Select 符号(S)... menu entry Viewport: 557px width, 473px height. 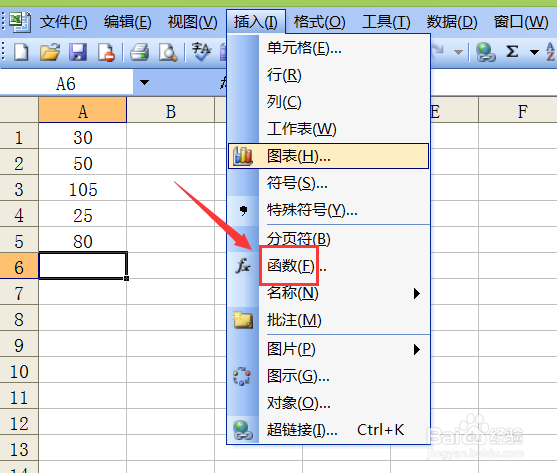(x=329, y=183)
